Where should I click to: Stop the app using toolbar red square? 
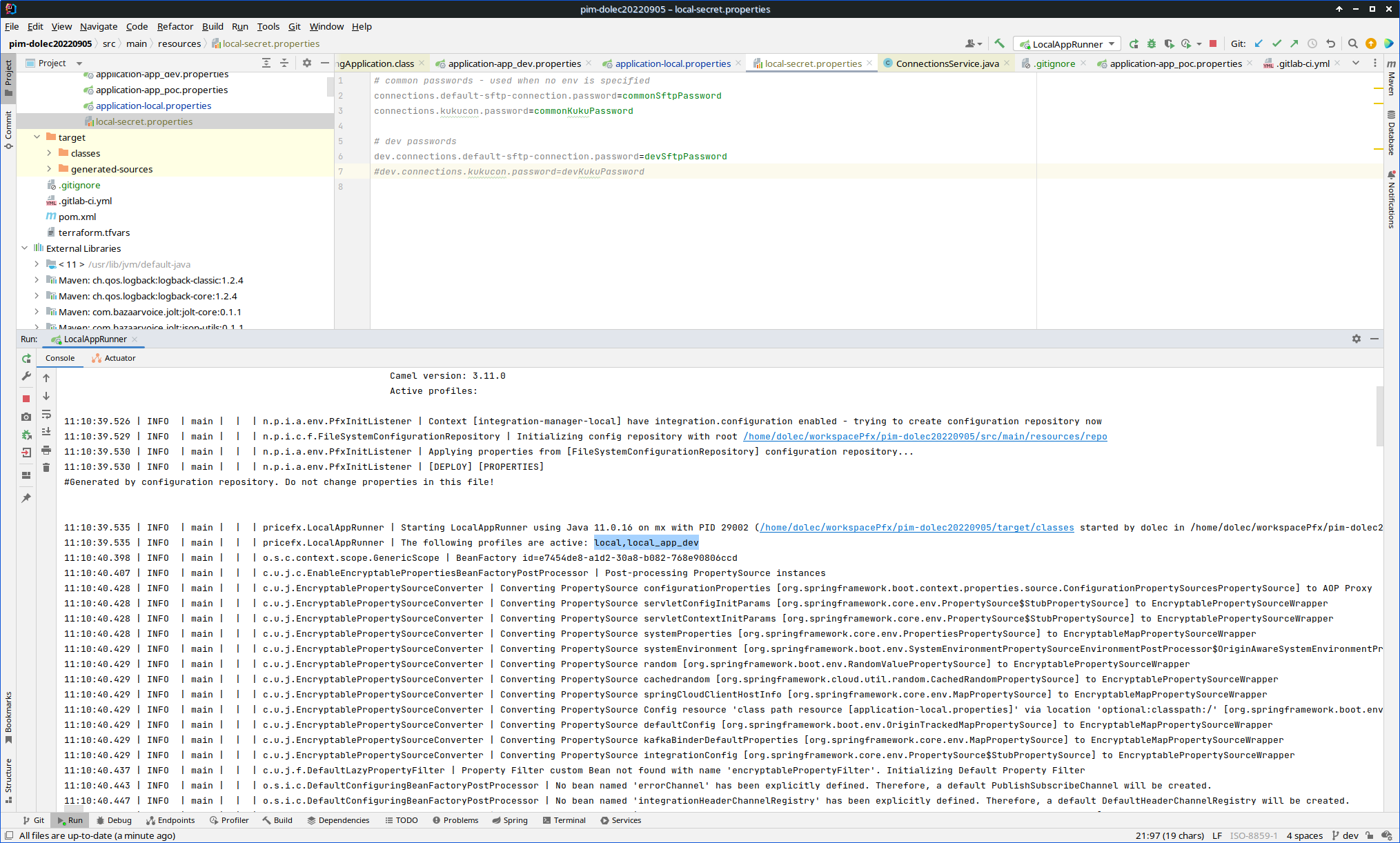[1213, 43]
